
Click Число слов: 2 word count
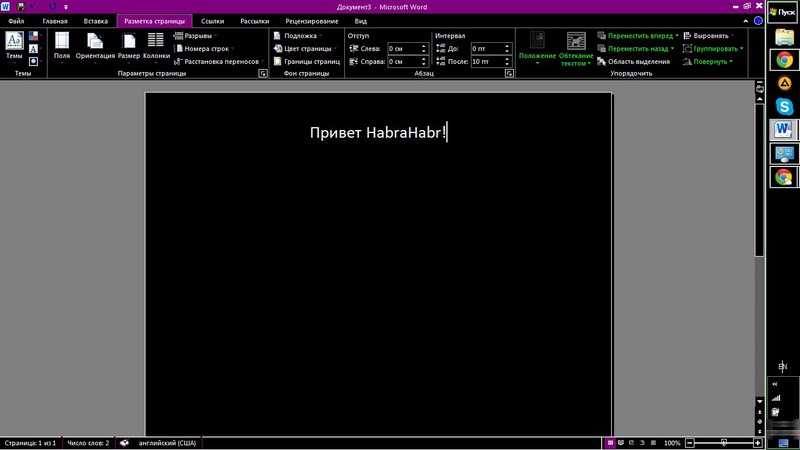pyautogui.click(x=88, y=443)
